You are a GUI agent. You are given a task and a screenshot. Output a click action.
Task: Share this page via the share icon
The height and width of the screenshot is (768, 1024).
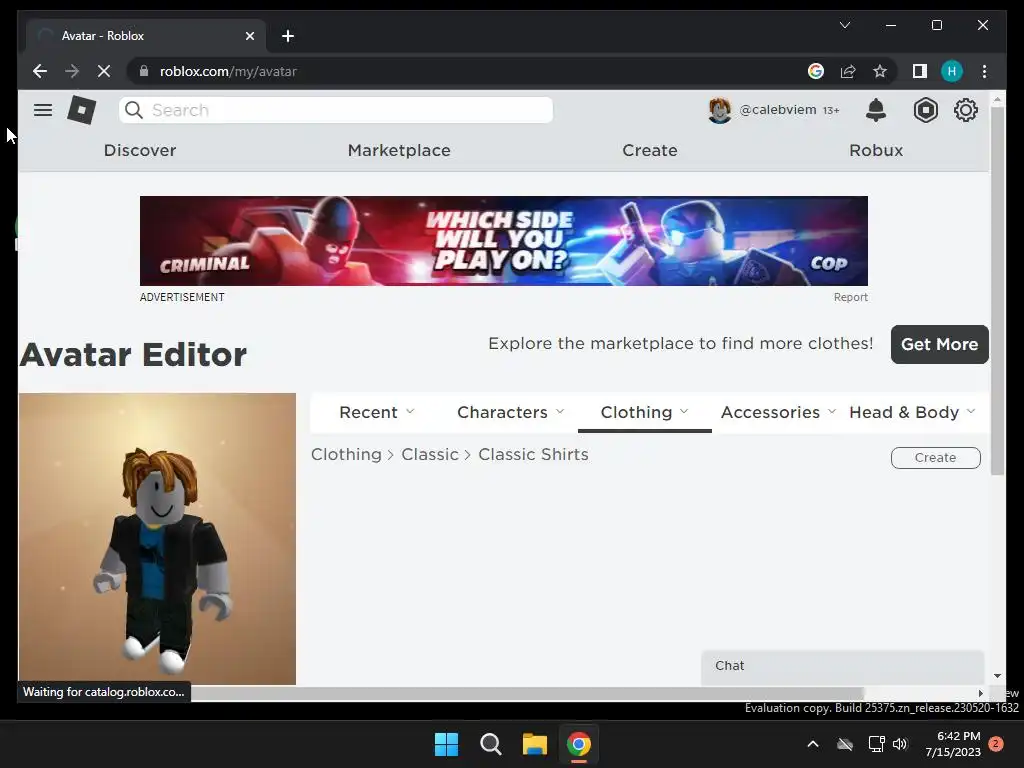[x=848, y=71]
